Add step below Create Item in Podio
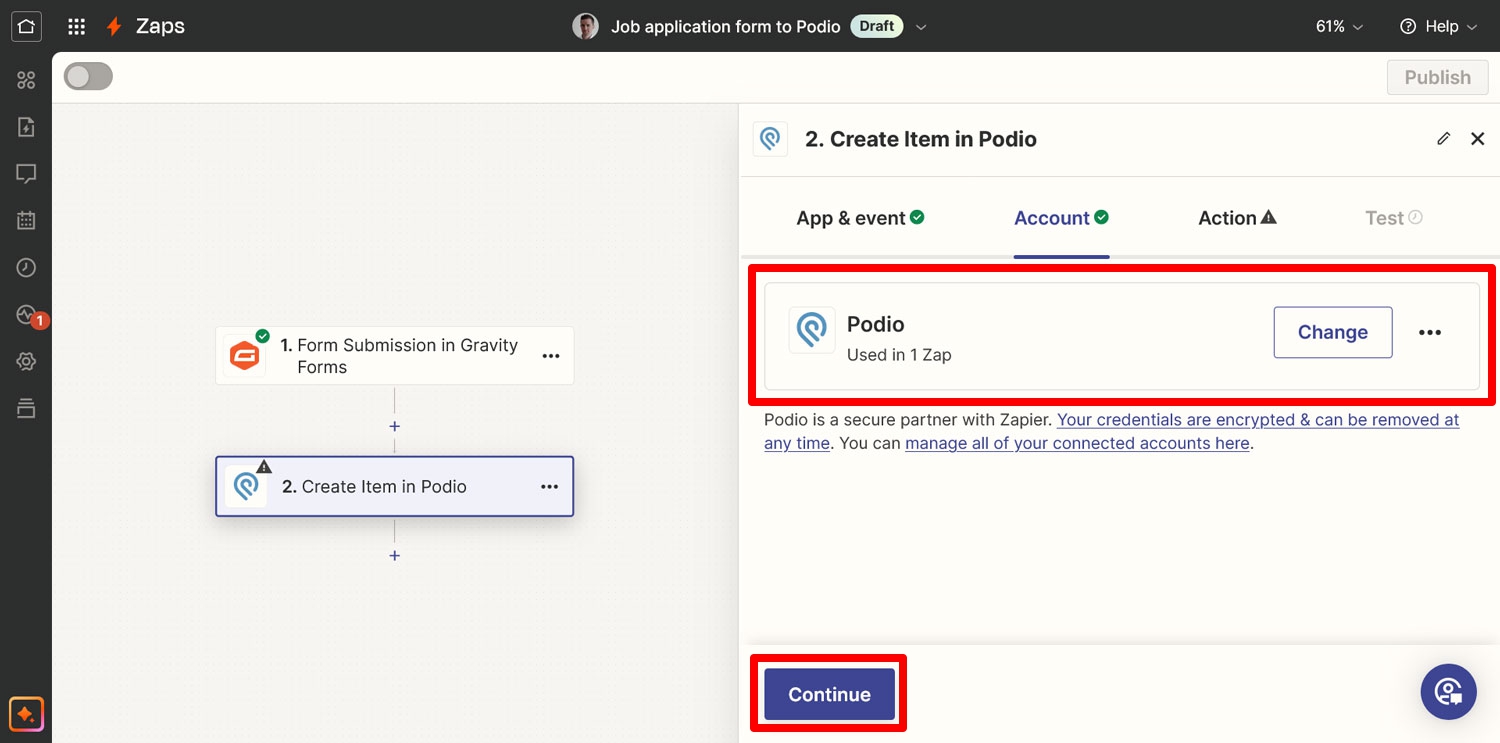 coord(395,555)
